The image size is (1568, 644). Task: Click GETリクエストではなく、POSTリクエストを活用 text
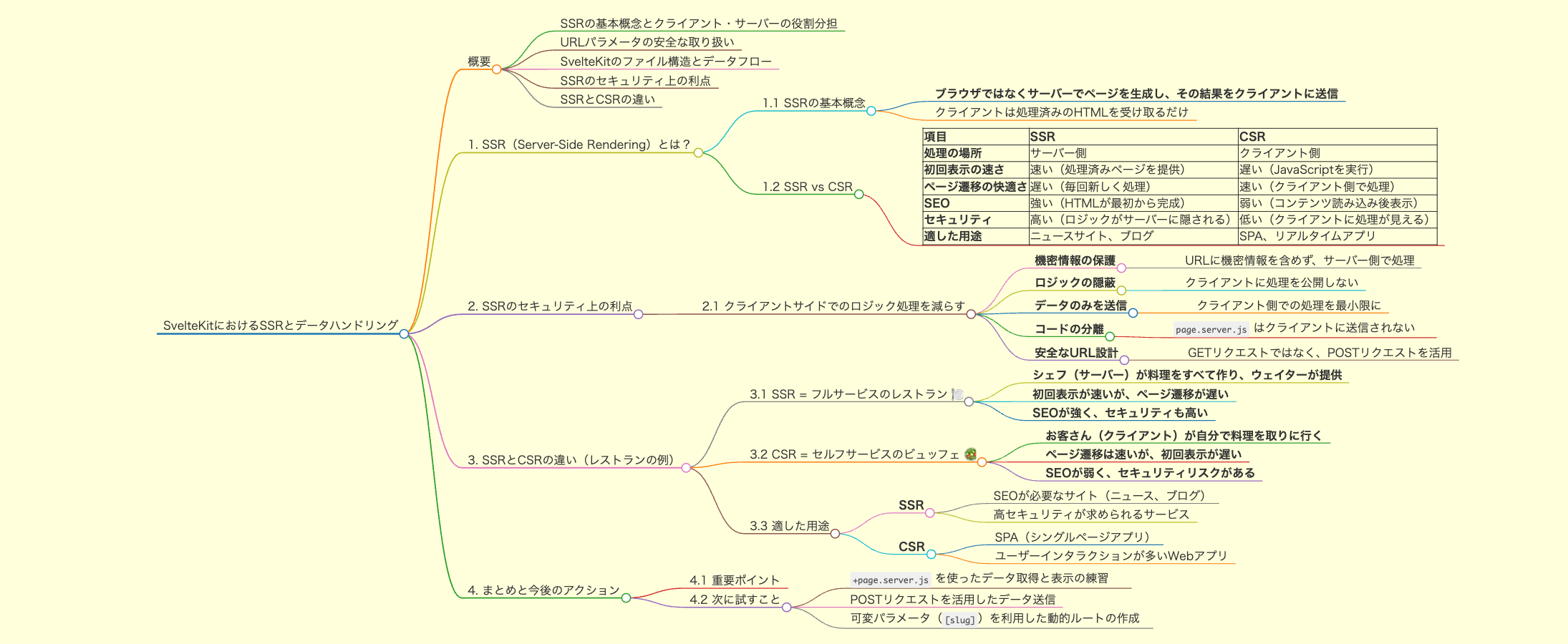(x=1320, y=353)
